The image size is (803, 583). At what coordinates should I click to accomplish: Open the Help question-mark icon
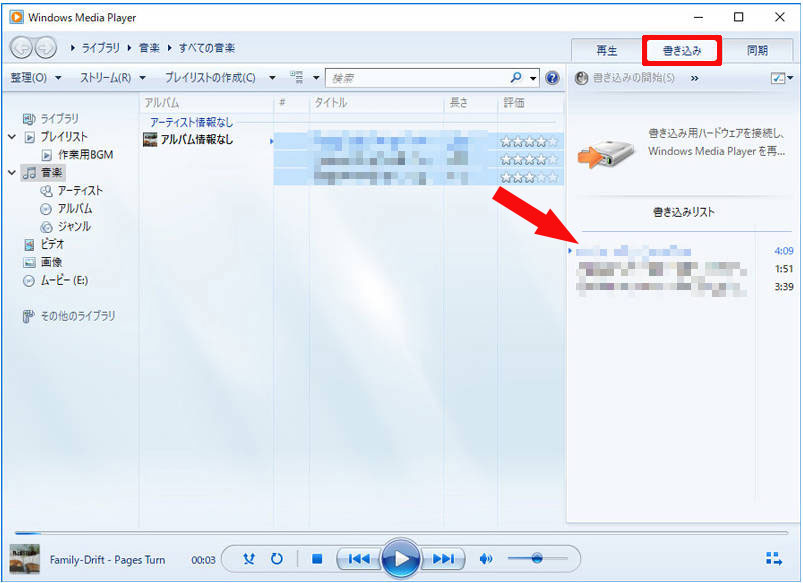click(x=552, y=78)
